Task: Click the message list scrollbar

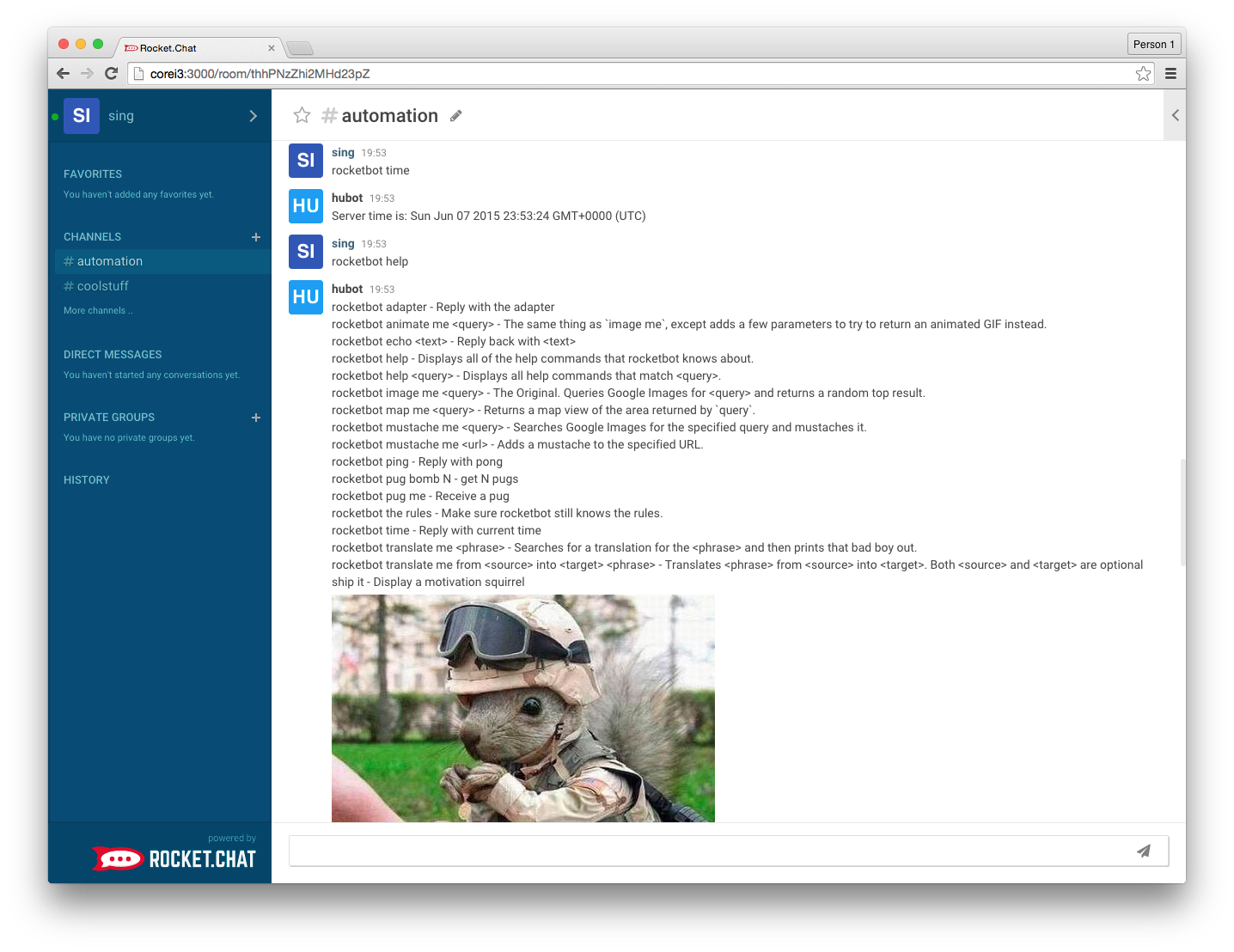Action: [x=1182, y=512]
